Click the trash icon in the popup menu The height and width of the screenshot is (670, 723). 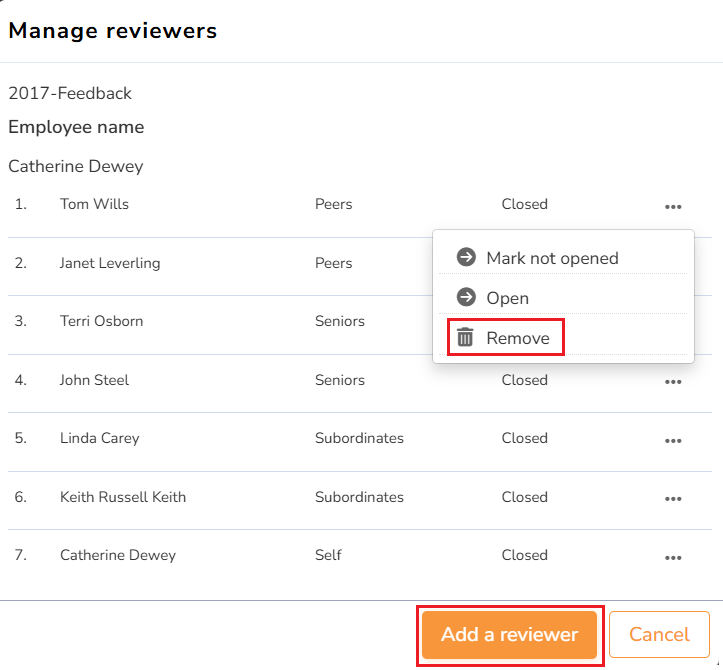(x=465, y=338)
